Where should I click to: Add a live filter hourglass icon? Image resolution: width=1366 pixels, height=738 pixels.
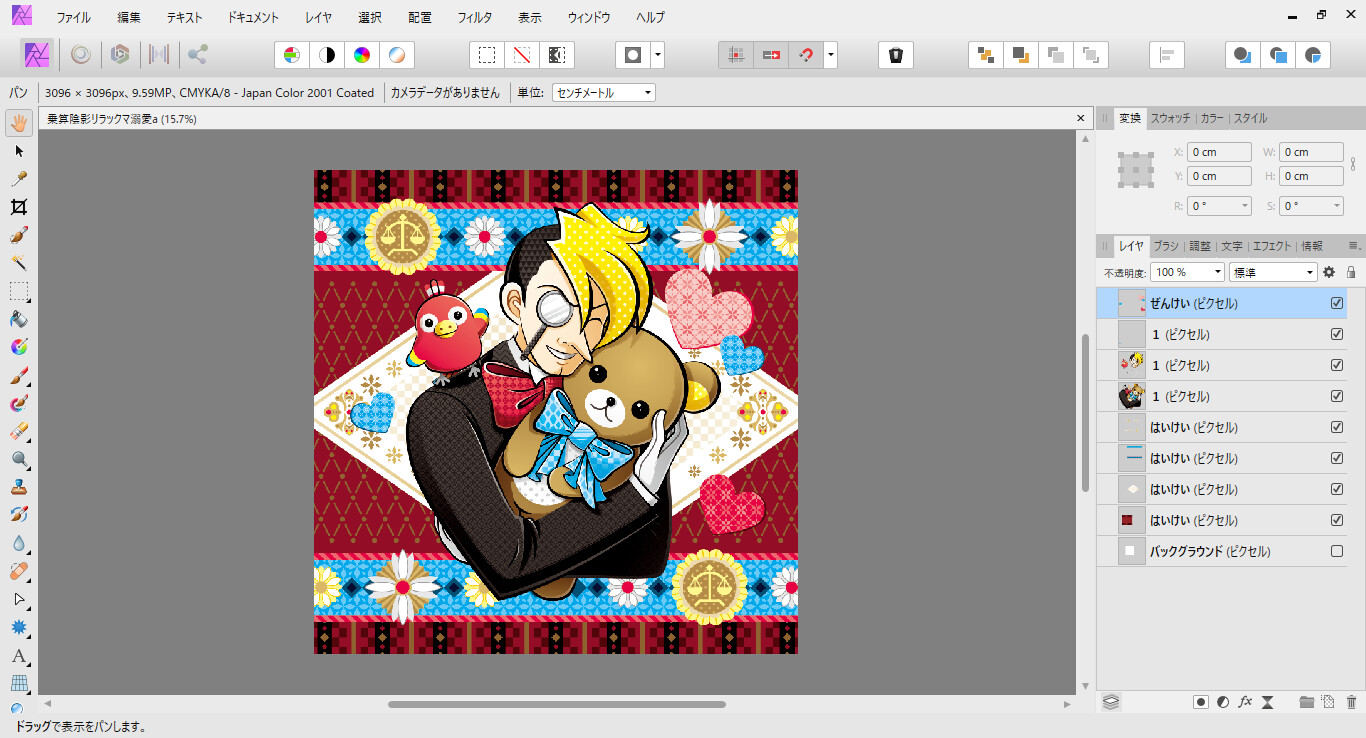[1267, 702]
